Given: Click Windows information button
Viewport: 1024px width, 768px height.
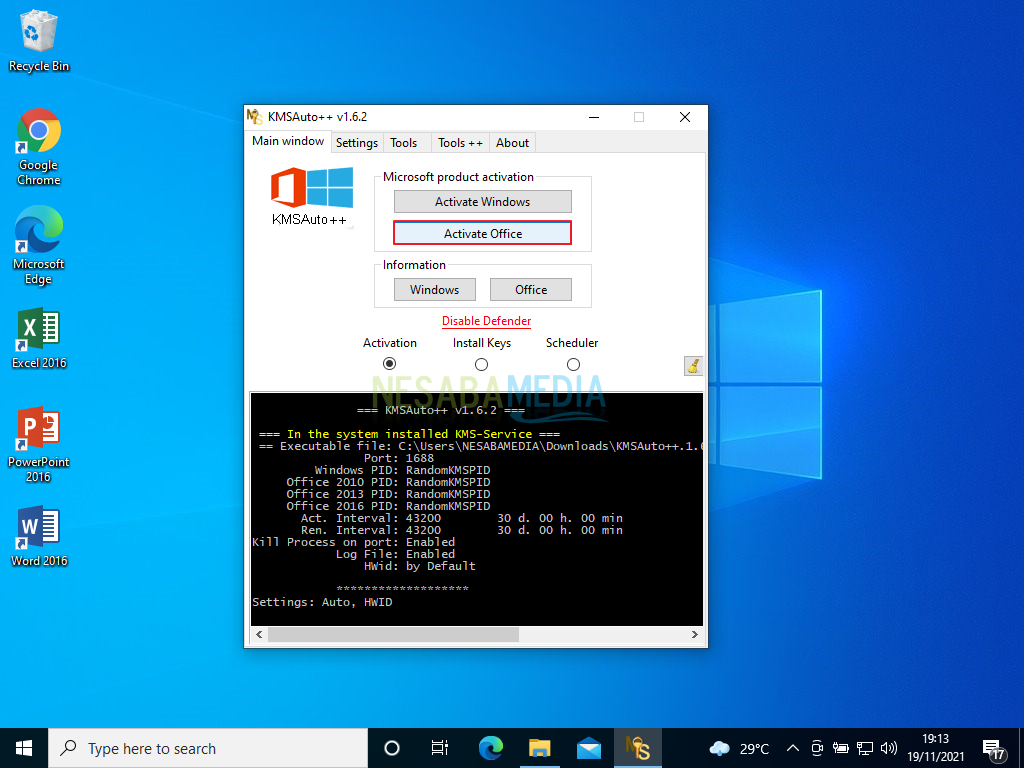Looking at the screenshot, I should (434, 289).
